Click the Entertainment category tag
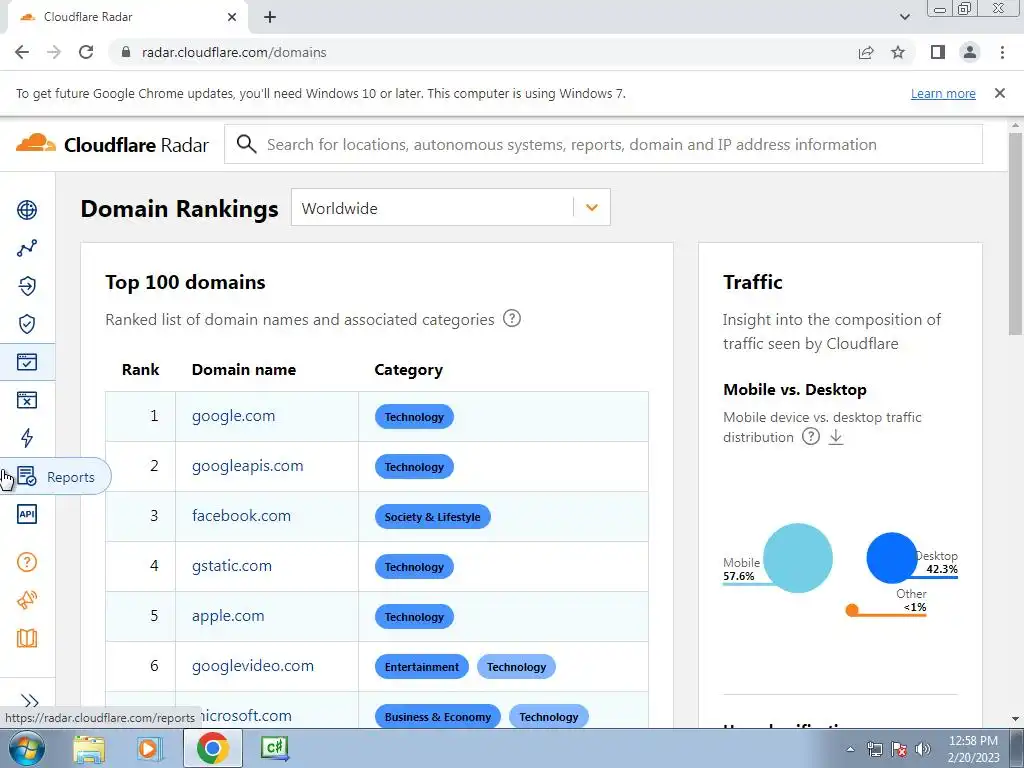Image resolution: width=1024 pixels, height=768 pixels. pyautogui.click(x=422, y=667)
